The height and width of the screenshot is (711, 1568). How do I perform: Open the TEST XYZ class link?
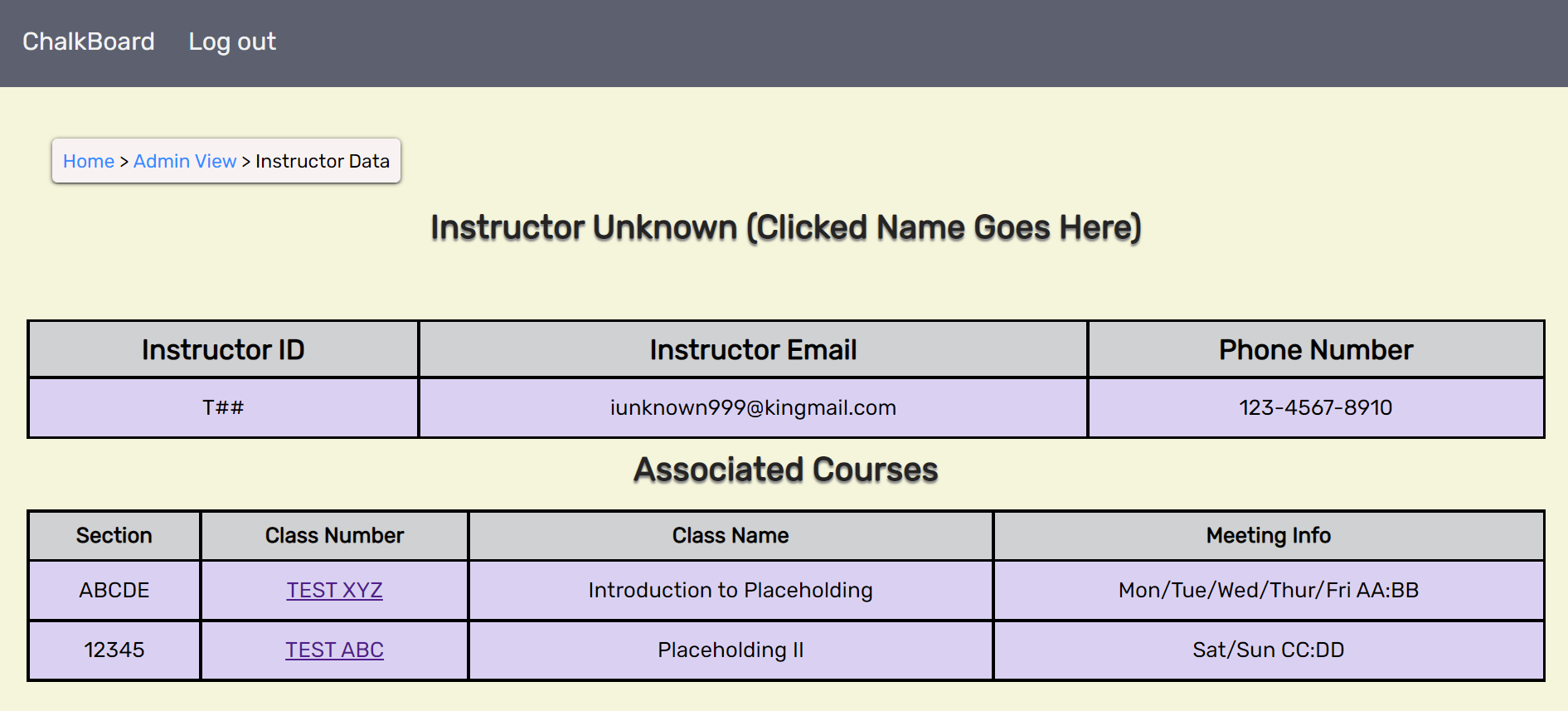pos(334,590)
